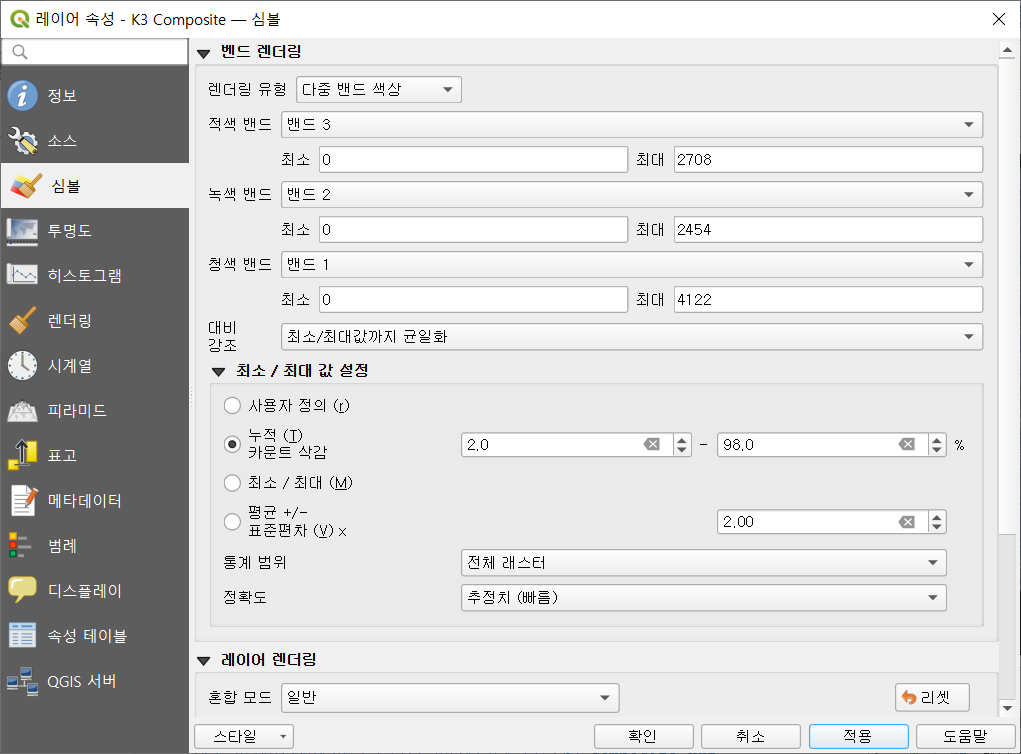Increase the 98.0 cumulative maximum value
This screenshot has height=754, width=1021.
[937, 440]
